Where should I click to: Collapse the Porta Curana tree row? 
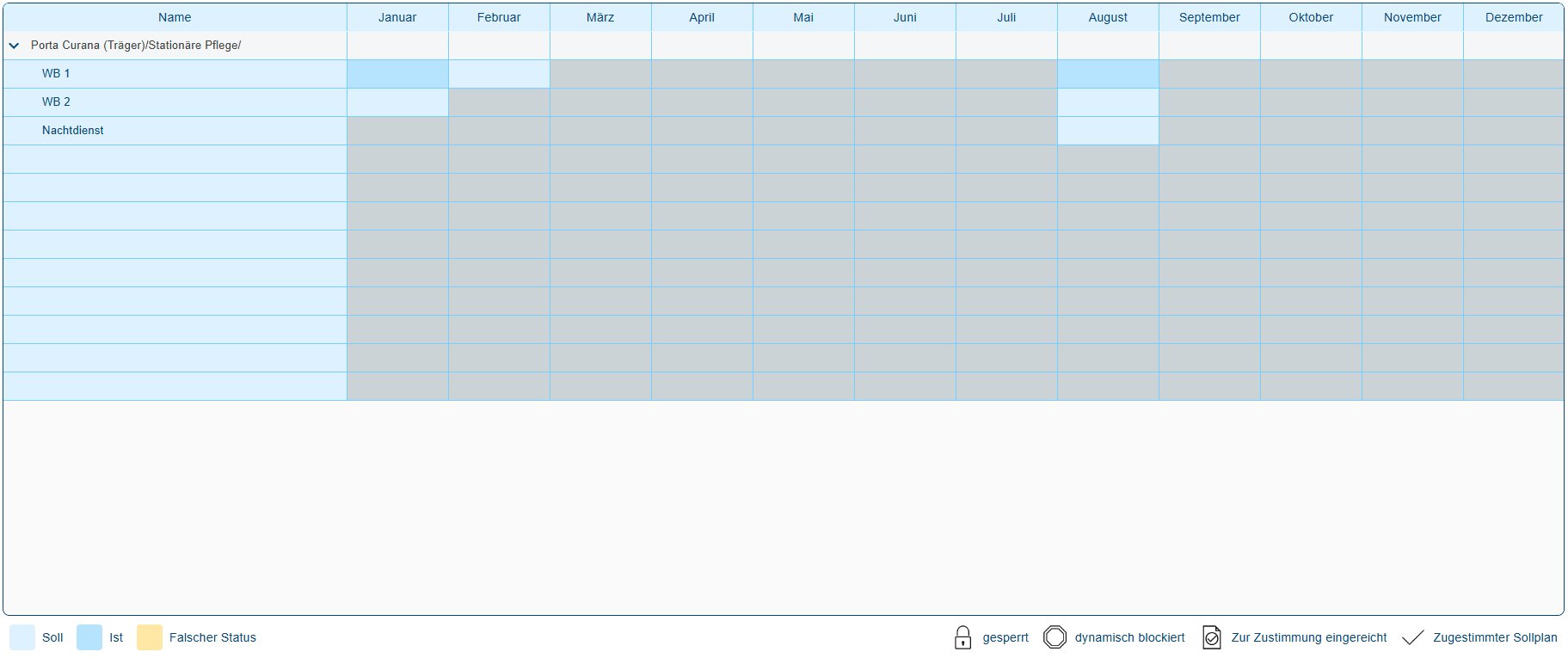tap(15, 46)
